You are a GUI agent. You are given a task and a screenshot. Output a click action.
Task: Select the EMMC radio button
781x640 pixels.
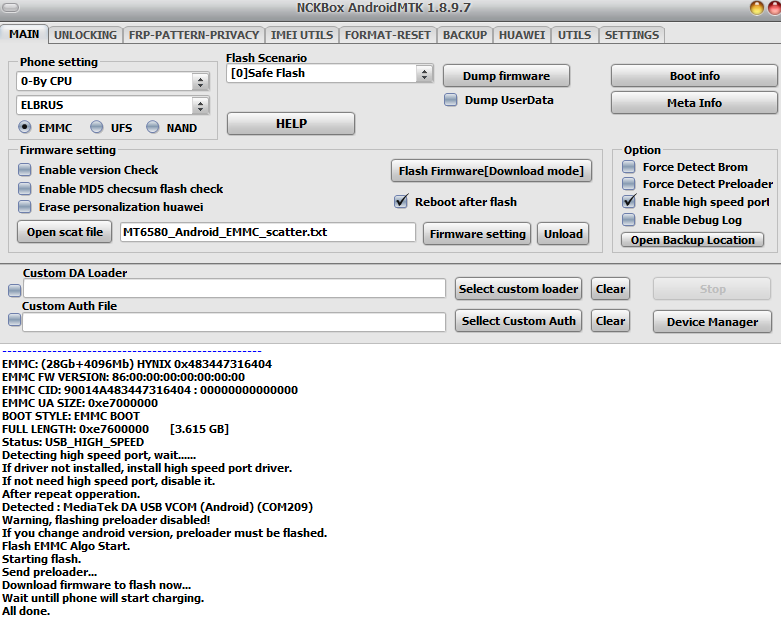tap(24, 128)
